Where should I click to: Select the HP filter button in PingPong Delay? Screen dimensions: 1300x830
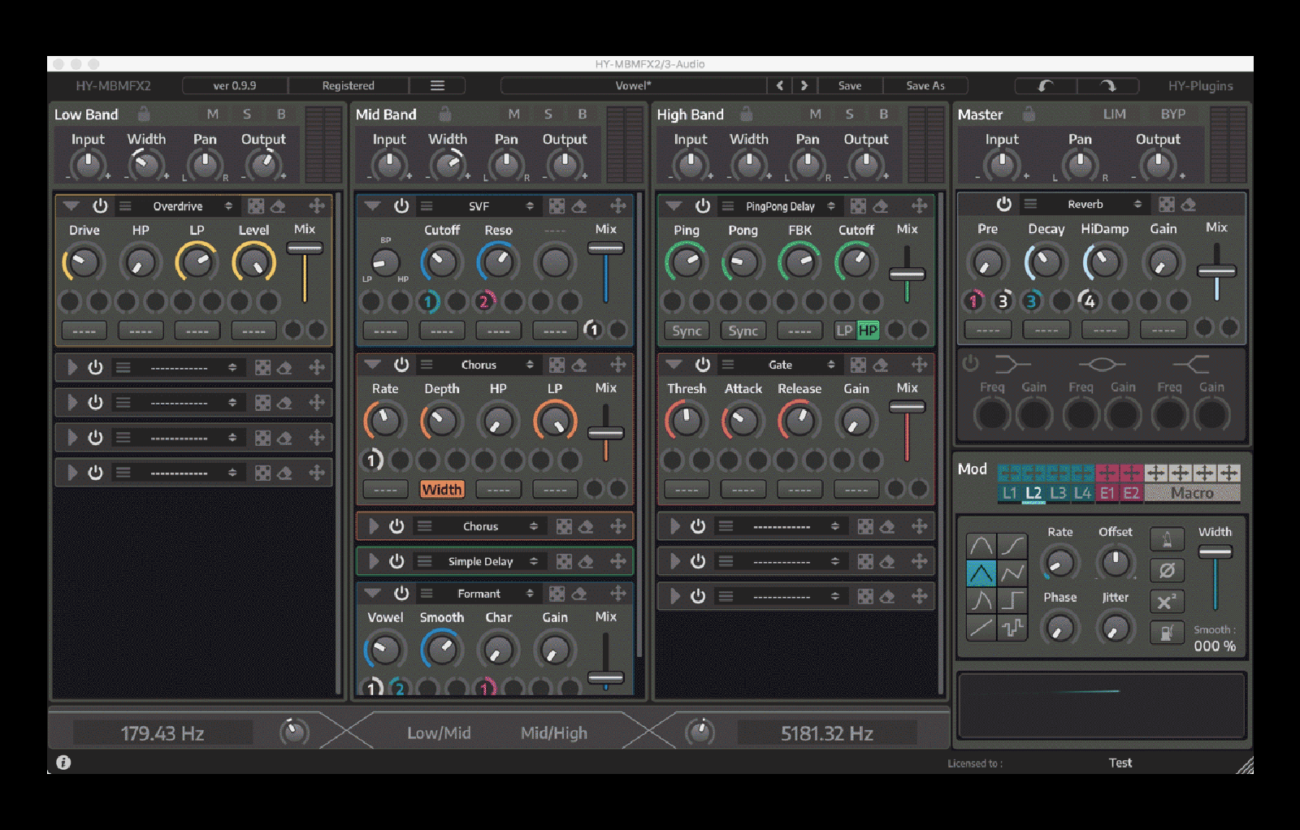point(867,330)
